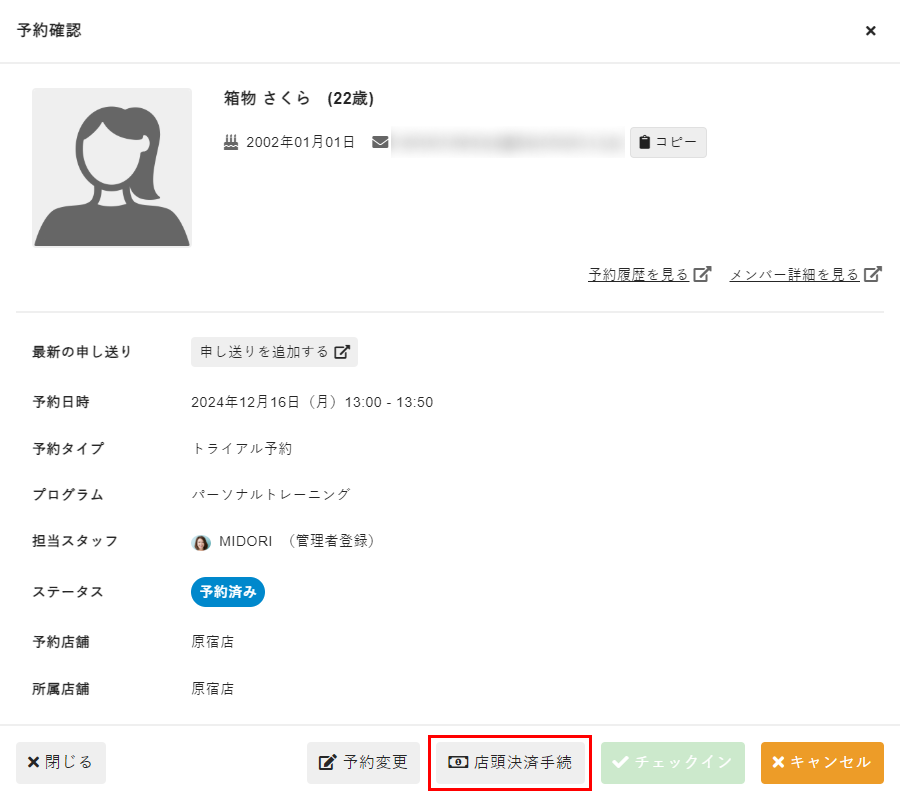Open 予約変更 to edit the reservation
The height and width of the screenshot is (800, 900).
tap(364, 762)
